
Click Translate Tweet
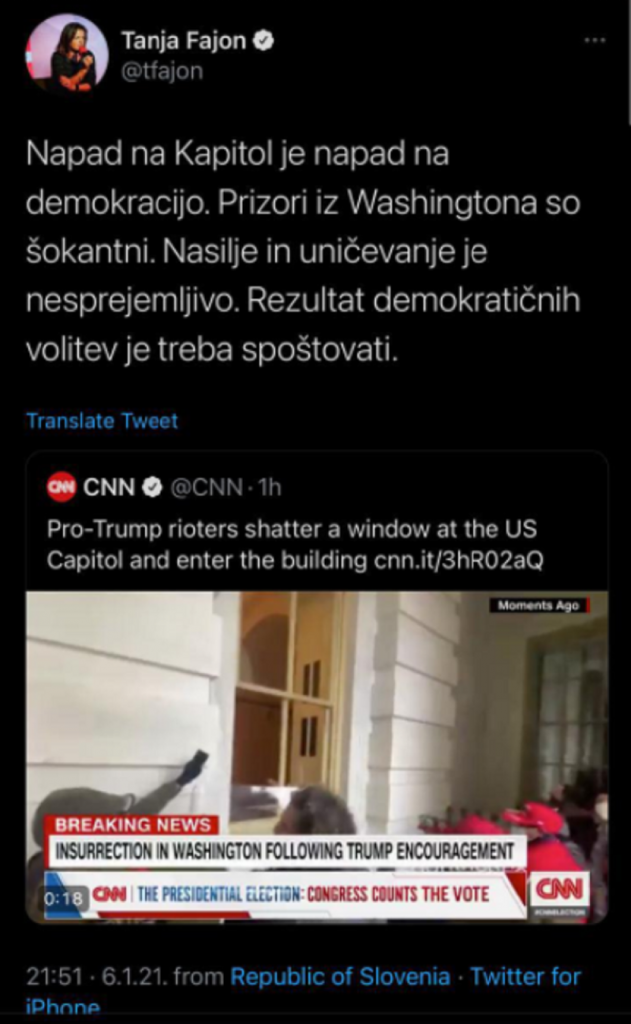point(102,421)
